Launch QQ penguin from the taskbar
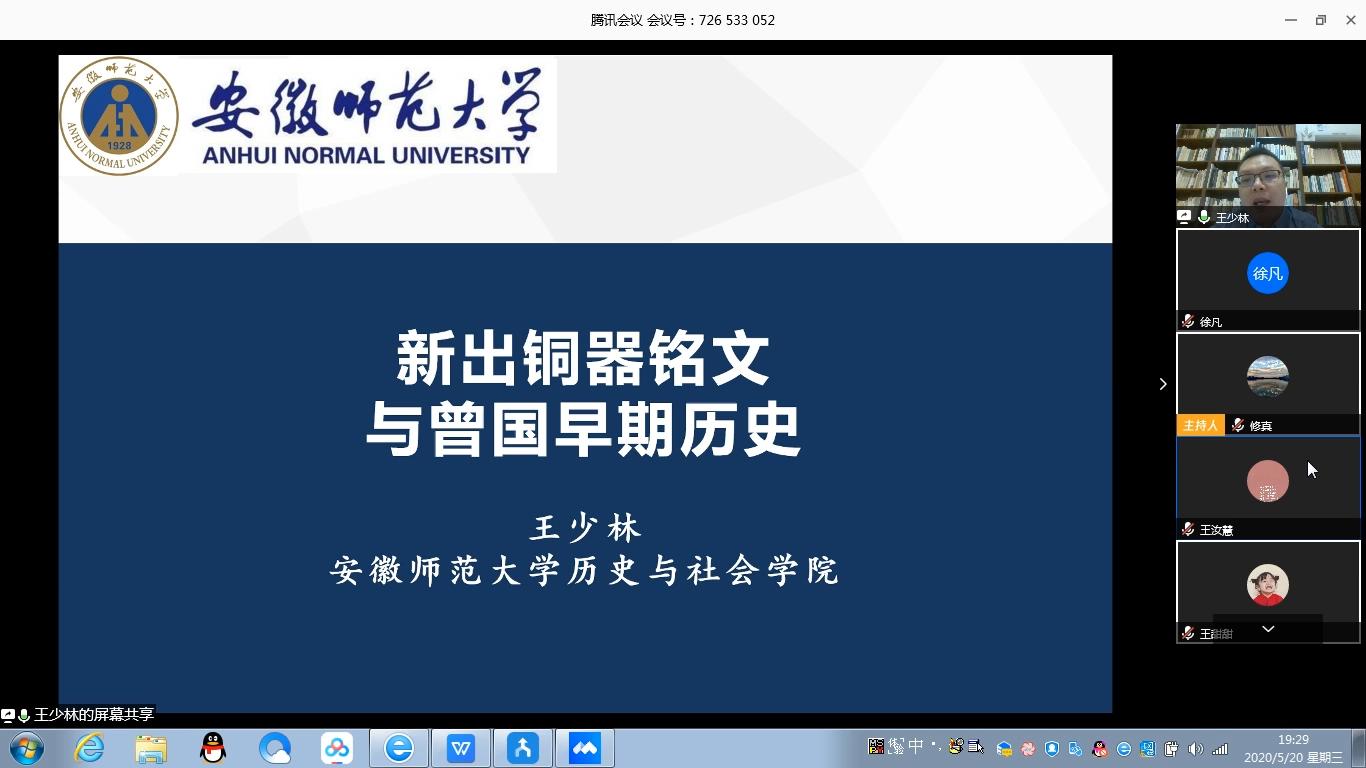Screen dimensions: 1366x768 [x=213, y=748]
